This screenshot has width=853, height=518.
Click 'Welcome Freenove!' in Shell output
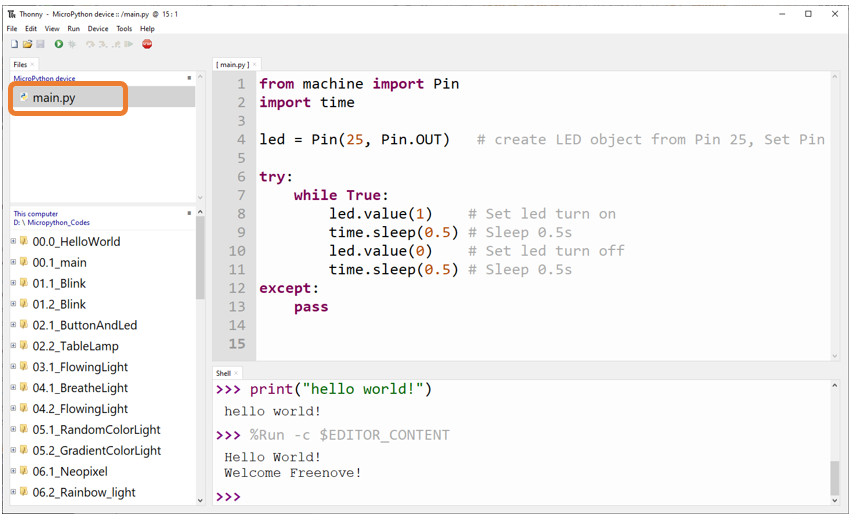coord(293,473)
